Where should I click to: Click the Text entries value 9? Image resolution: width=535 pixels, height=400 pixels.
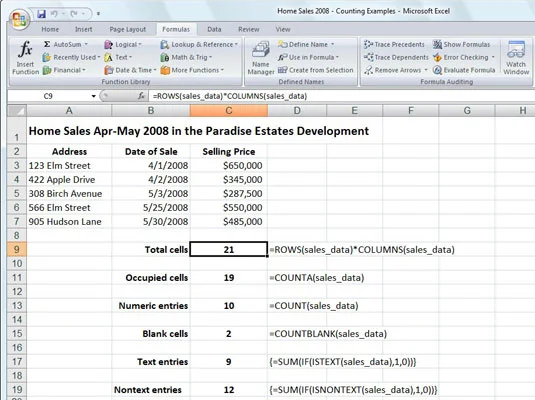pos(229,362)
